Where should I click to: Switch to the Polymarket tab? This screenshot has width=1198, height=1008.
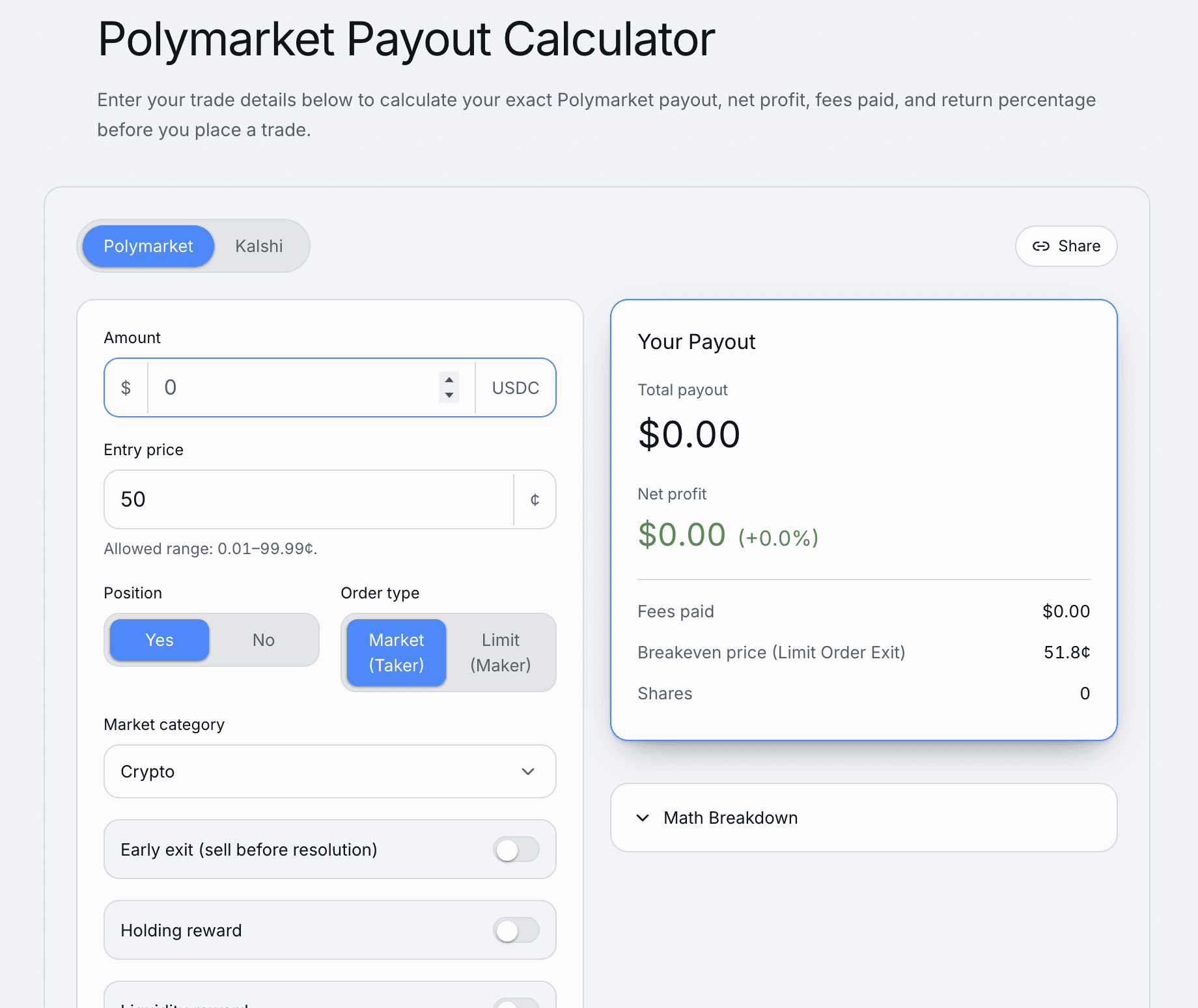[148, 246]
